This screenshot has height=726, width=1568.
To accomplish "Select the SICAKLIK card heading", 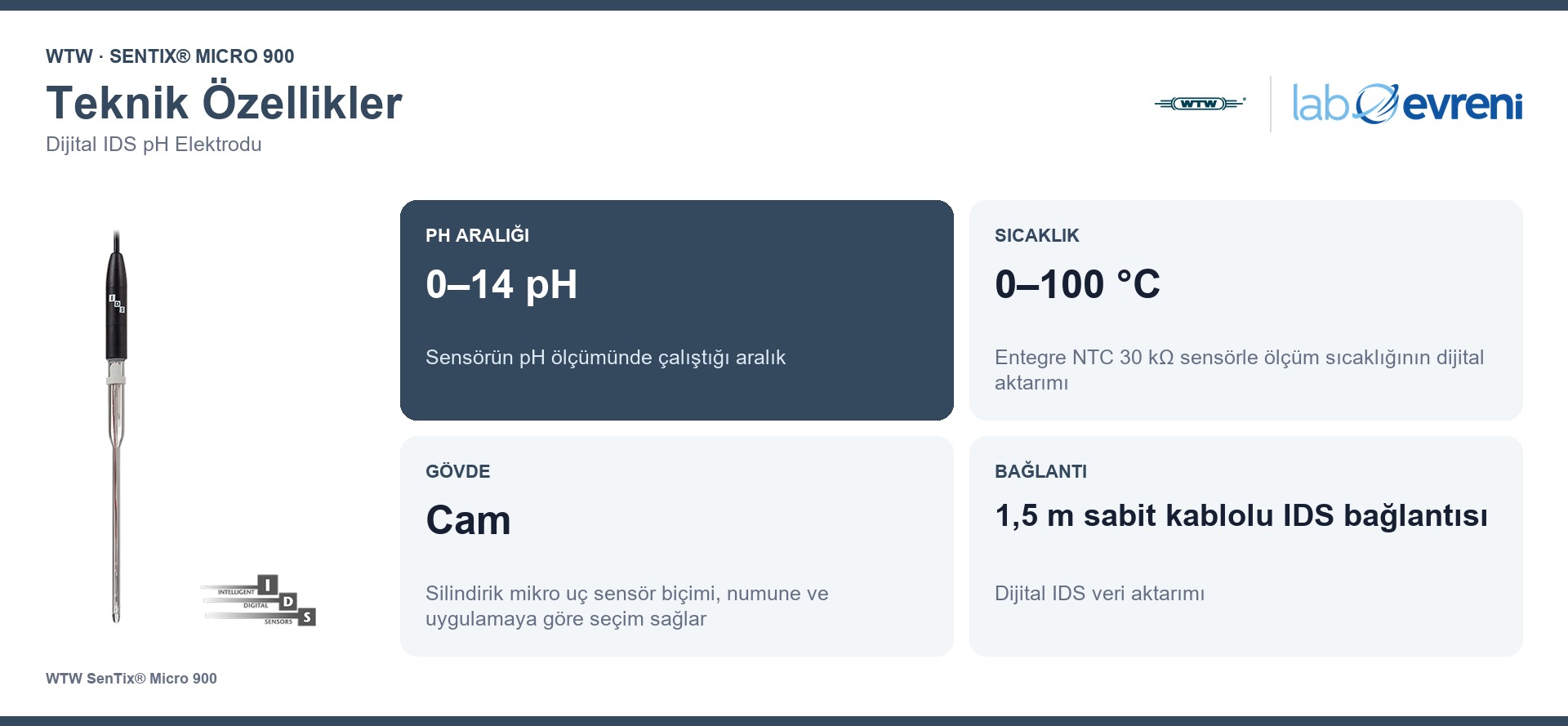I will 1036,235.
